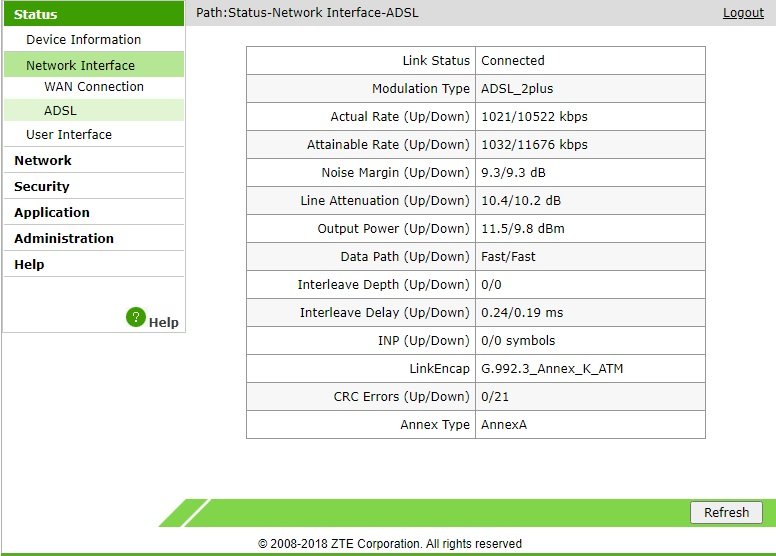Click the Actual Rate value cell

coord(590,116)
